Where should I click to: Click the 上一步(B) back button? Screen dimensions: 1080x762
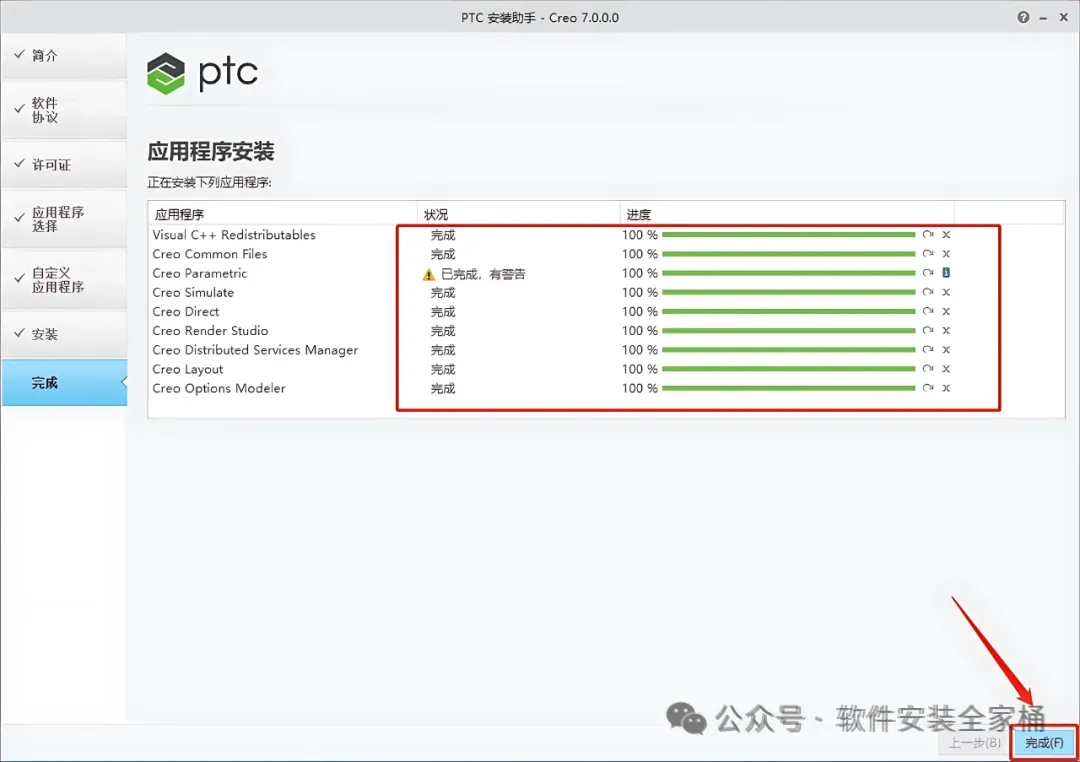click(x=975, y=743)
